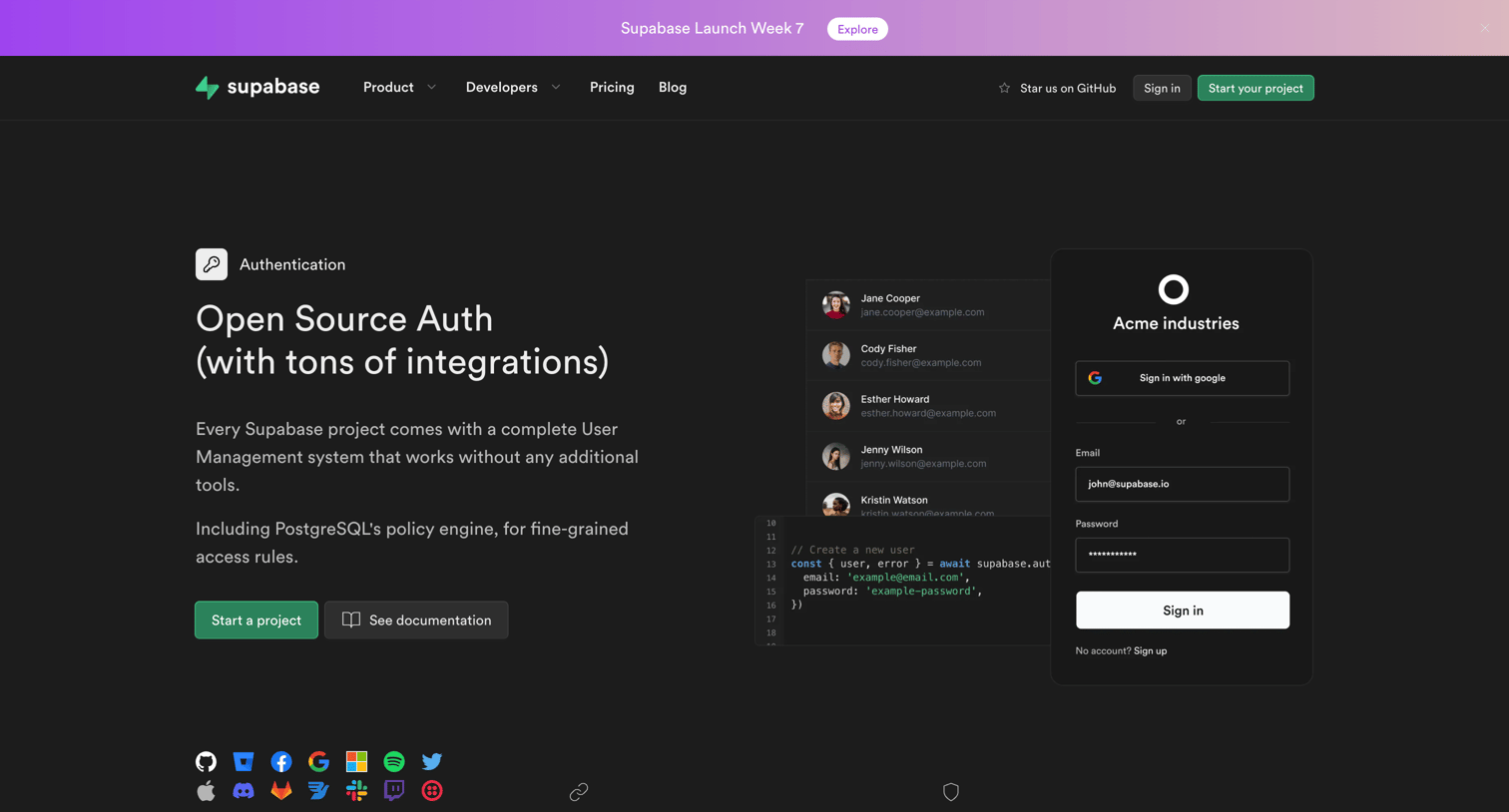Select the Esther Howard user name
The width and height of the screenshot is (1509, 812).
coord(895,399)
